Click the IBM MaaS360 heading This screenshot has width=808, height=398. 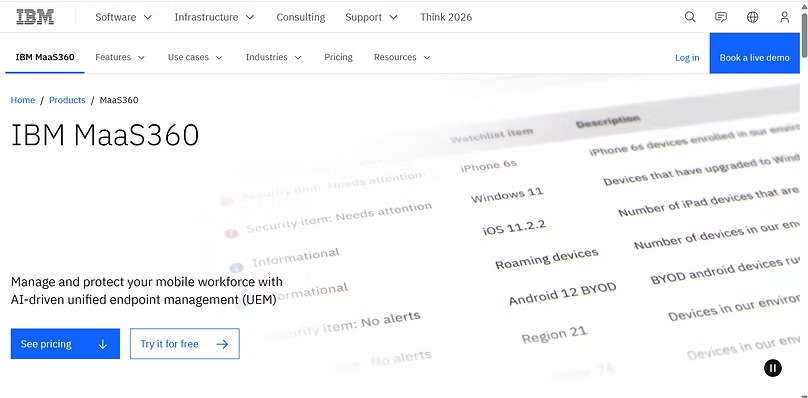[x=105, y=136]
